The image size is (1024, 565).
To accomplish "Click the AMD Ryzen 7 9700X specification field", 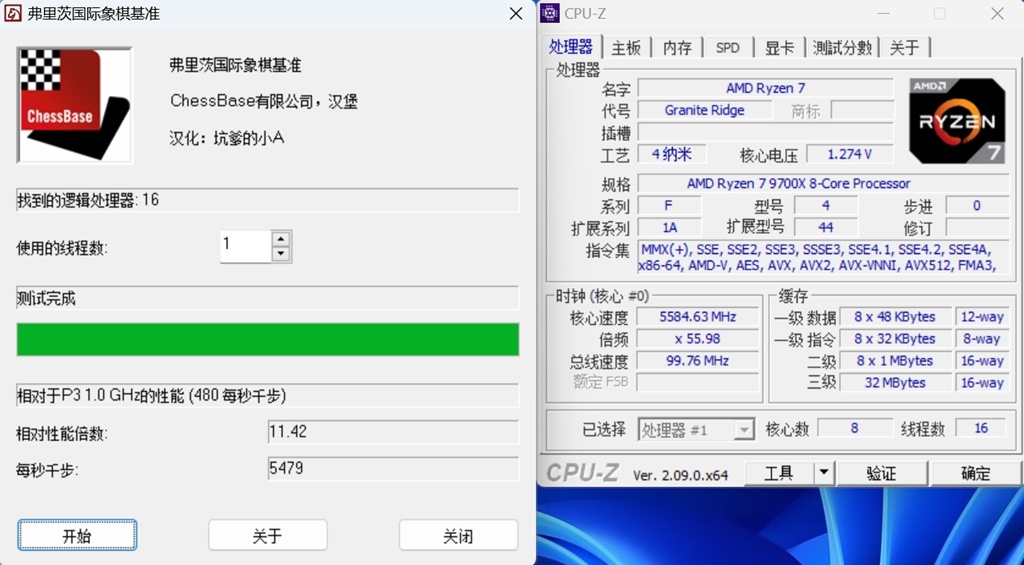I will 824,184.
